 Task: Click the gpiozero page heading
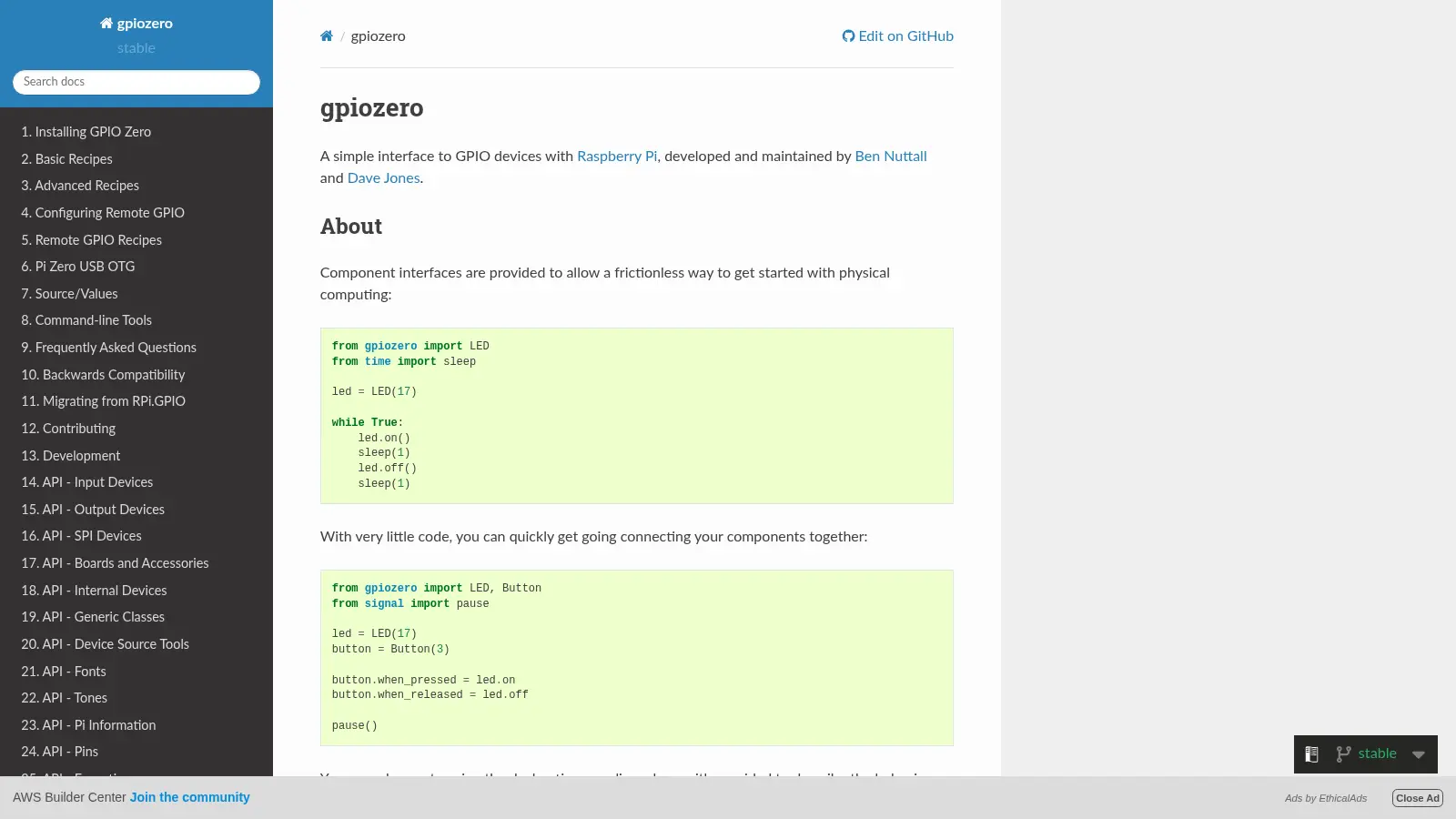click(372, 107)
